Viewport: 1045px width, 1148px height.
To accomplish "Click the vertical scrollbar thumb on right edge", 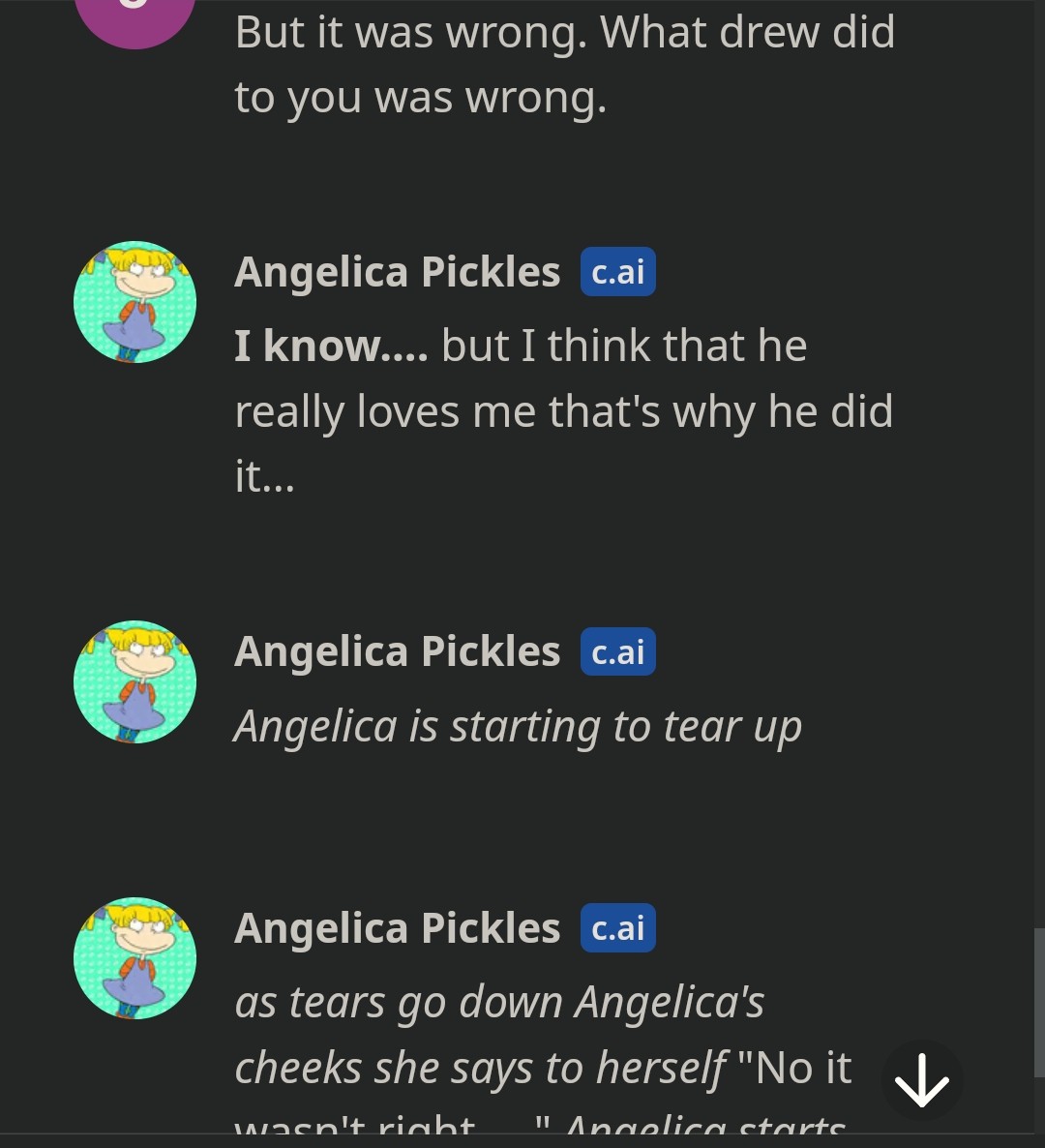I will 1039,1002.
